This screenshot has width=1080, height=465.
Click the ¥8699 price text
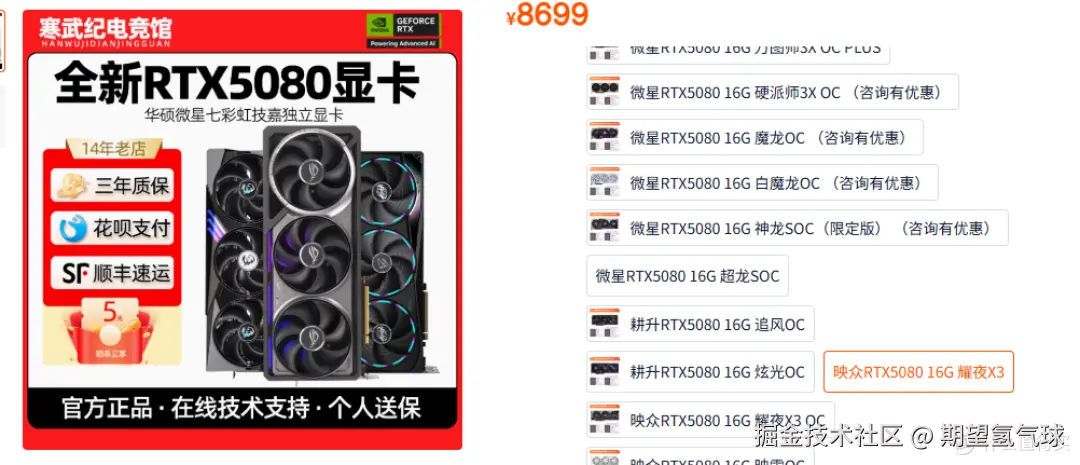point(547,14)
